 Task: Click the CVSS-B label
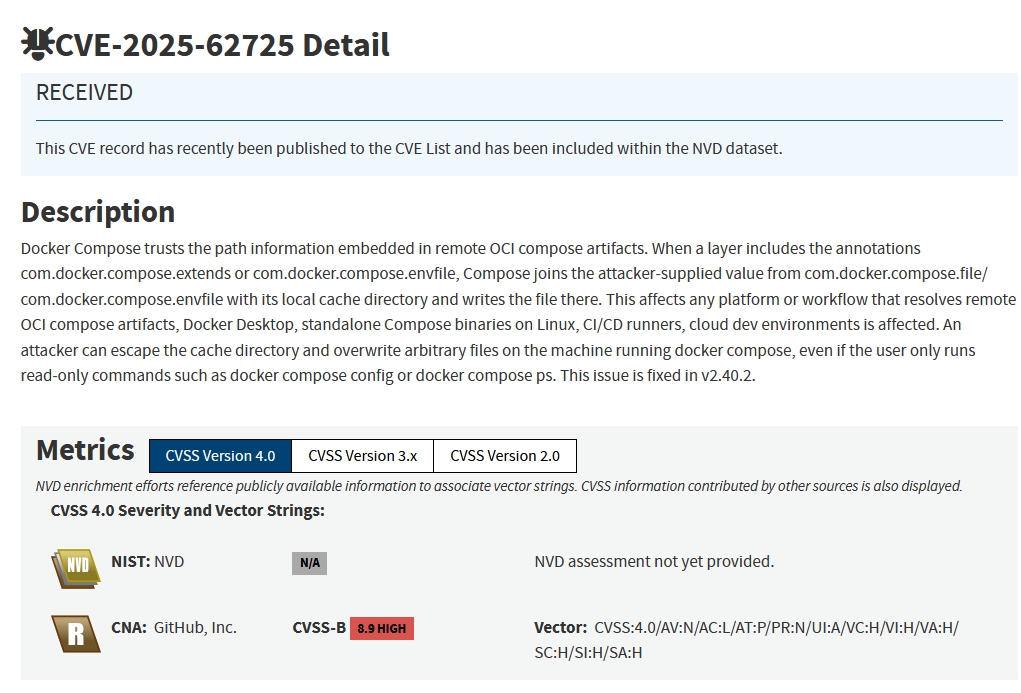pos(319,628)
